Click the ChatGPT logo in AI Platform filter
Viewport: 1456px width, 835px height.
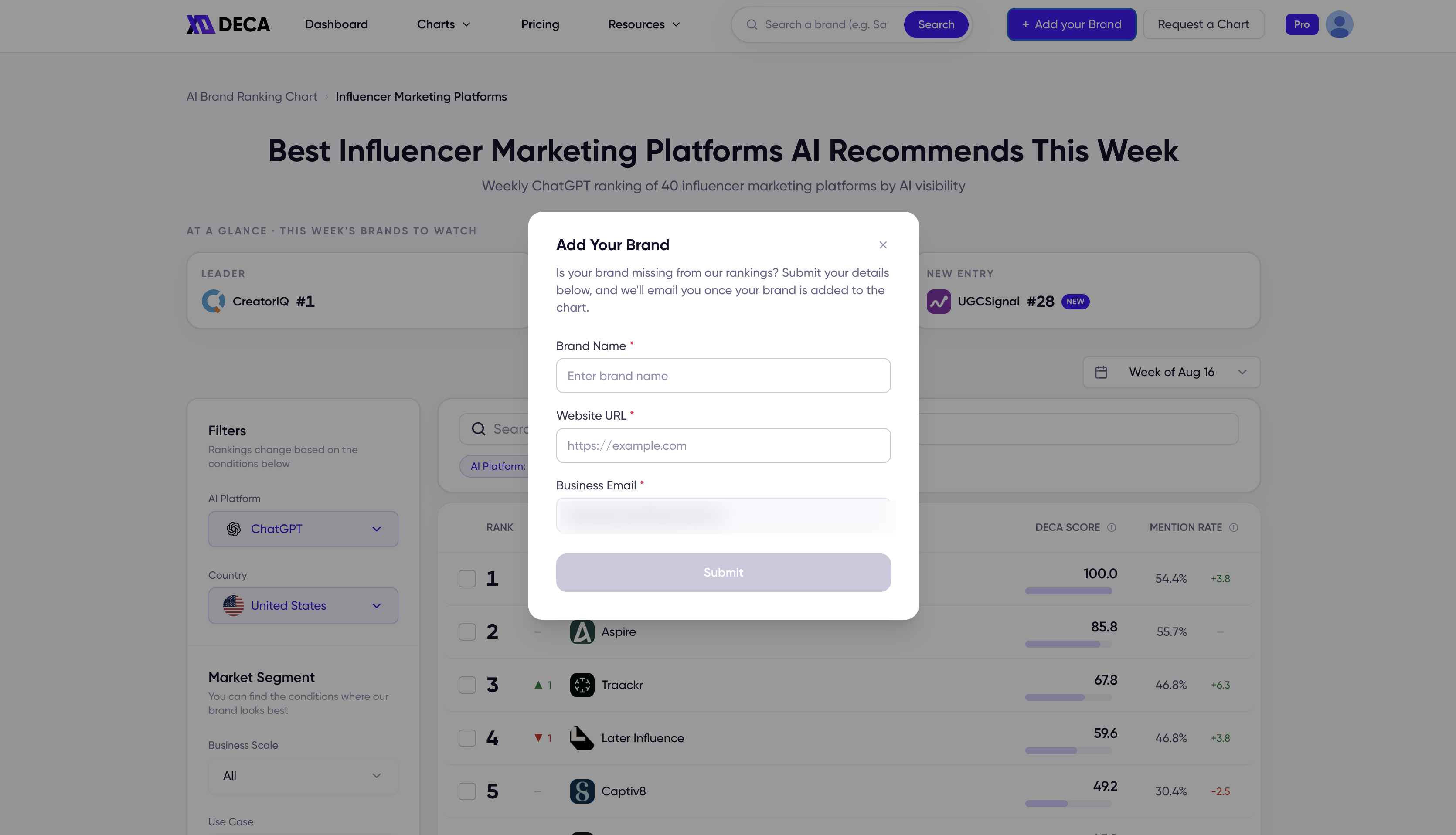tap(234, 529)
